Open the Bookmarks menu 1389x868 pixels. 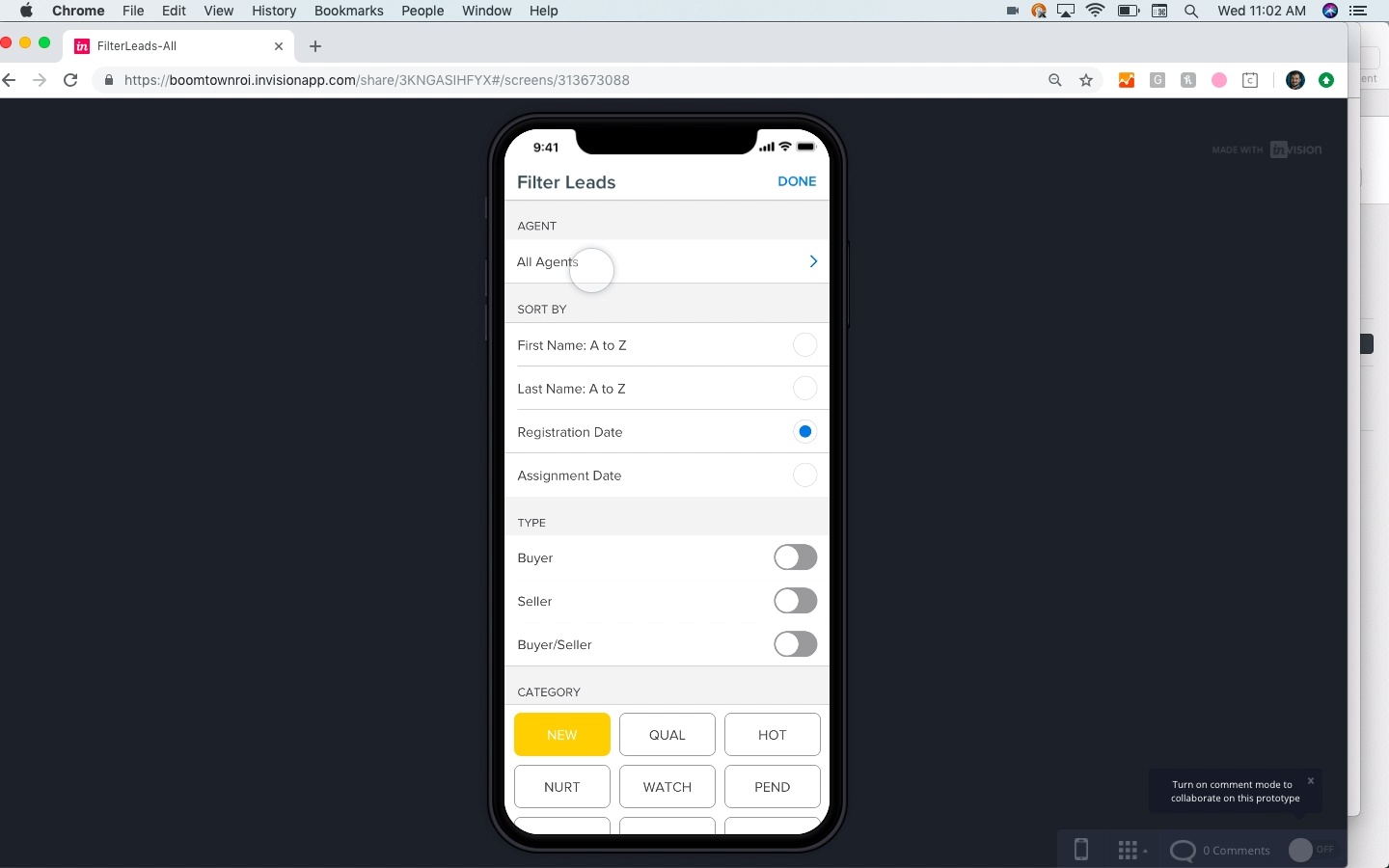point(349,11)
